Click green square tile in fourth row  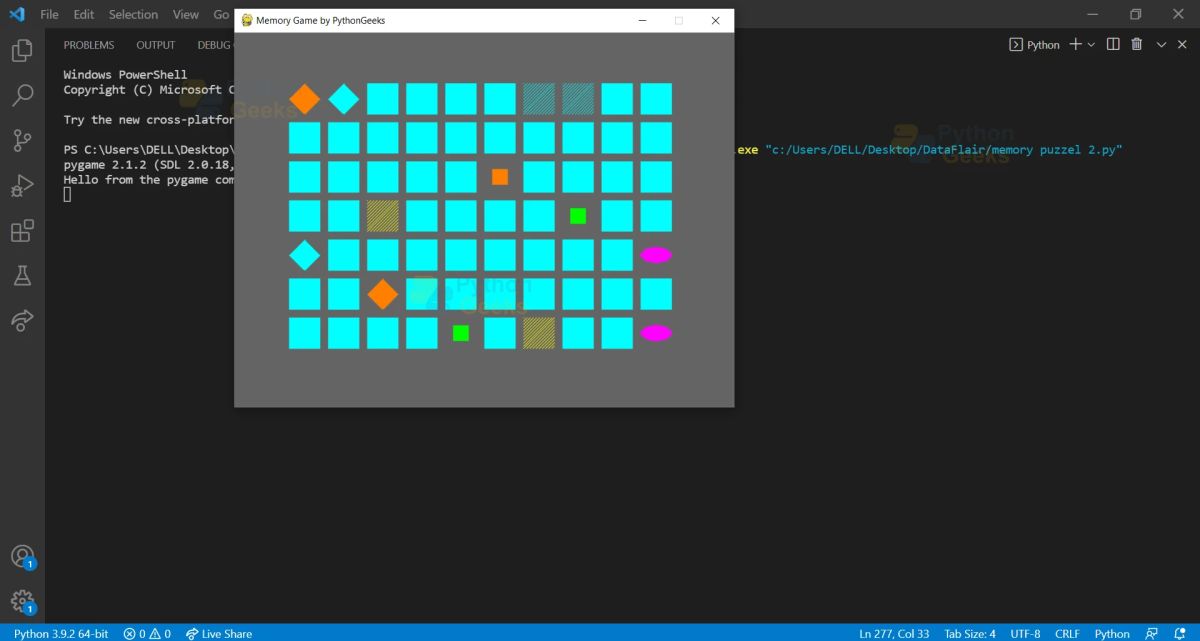[x=578, y=216]
